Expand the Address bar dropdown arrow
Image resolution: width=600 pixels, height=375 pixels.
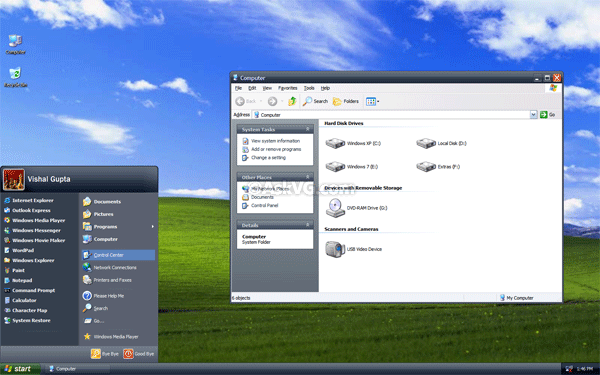533,114
